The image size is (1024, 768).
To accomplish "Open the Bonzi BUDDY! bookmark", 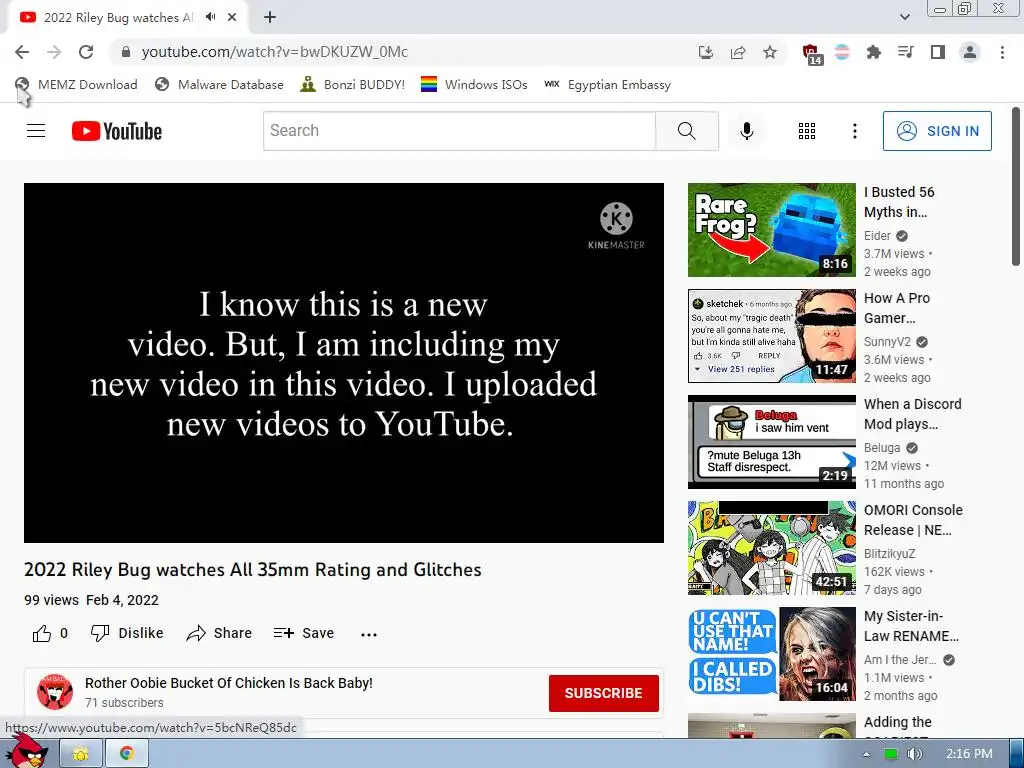I will (353, 84).
